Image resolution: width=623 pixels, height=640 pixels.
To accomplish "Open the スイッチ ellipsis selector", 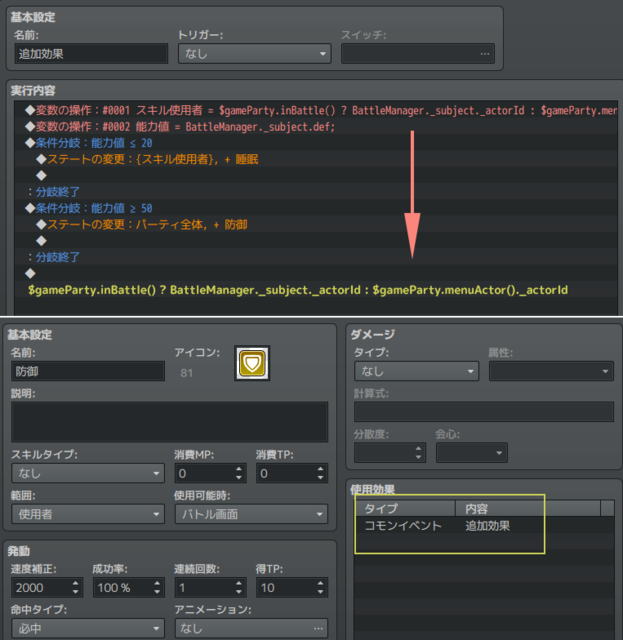I will tap(485, 53).
